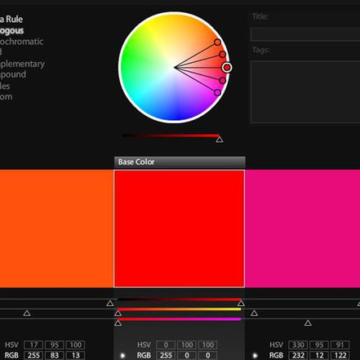
Task: Choose the Compound color rule
Action: click(13, 74)
